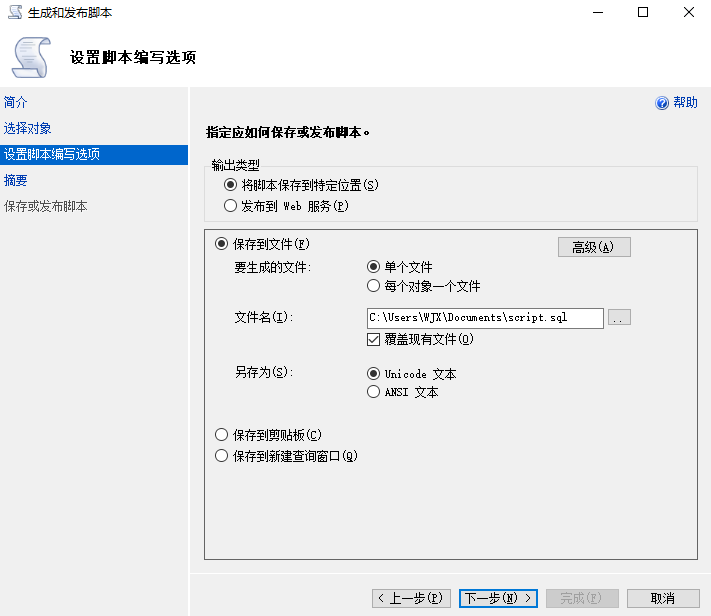Minimize the 生成和发布脚本 window

tap(598, 12)
